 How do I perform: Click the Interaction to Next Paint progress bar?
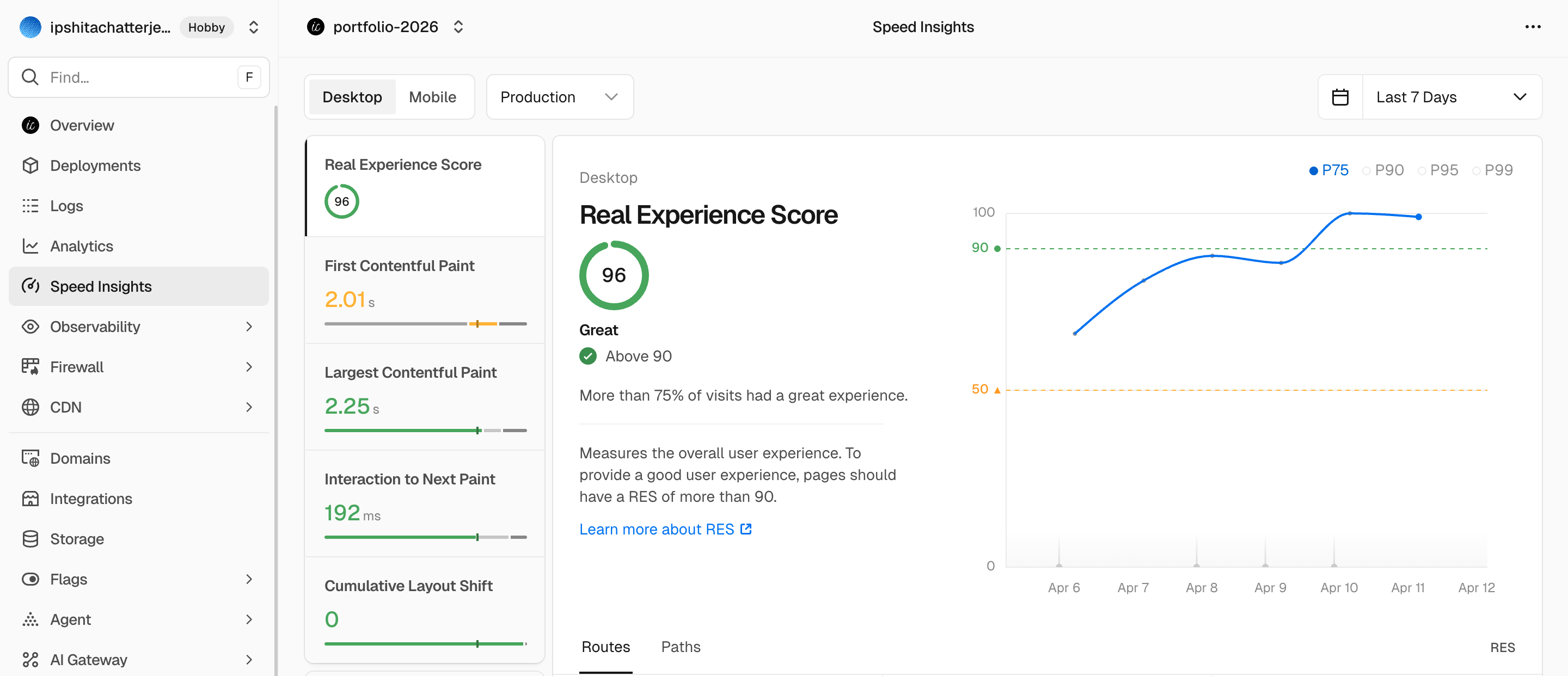tap(425, 537)
